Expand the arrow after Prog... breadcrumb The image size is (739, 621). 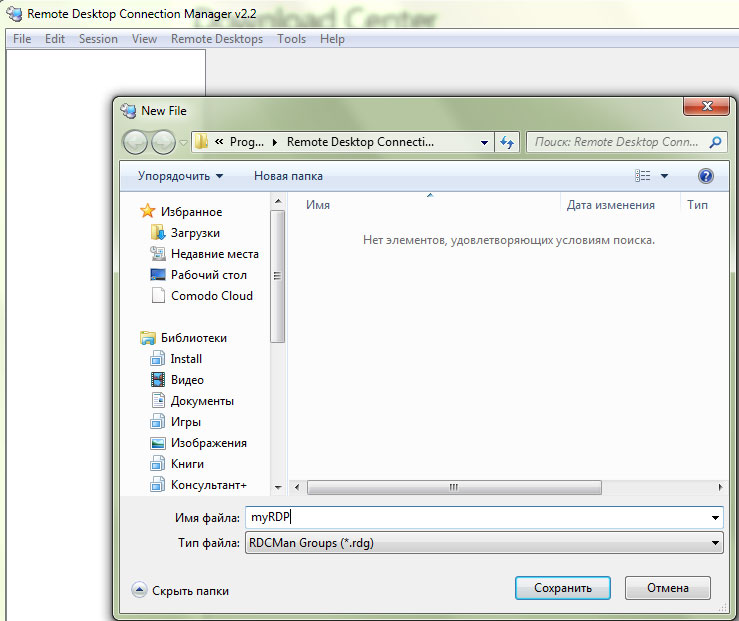(x=275, y=142)
